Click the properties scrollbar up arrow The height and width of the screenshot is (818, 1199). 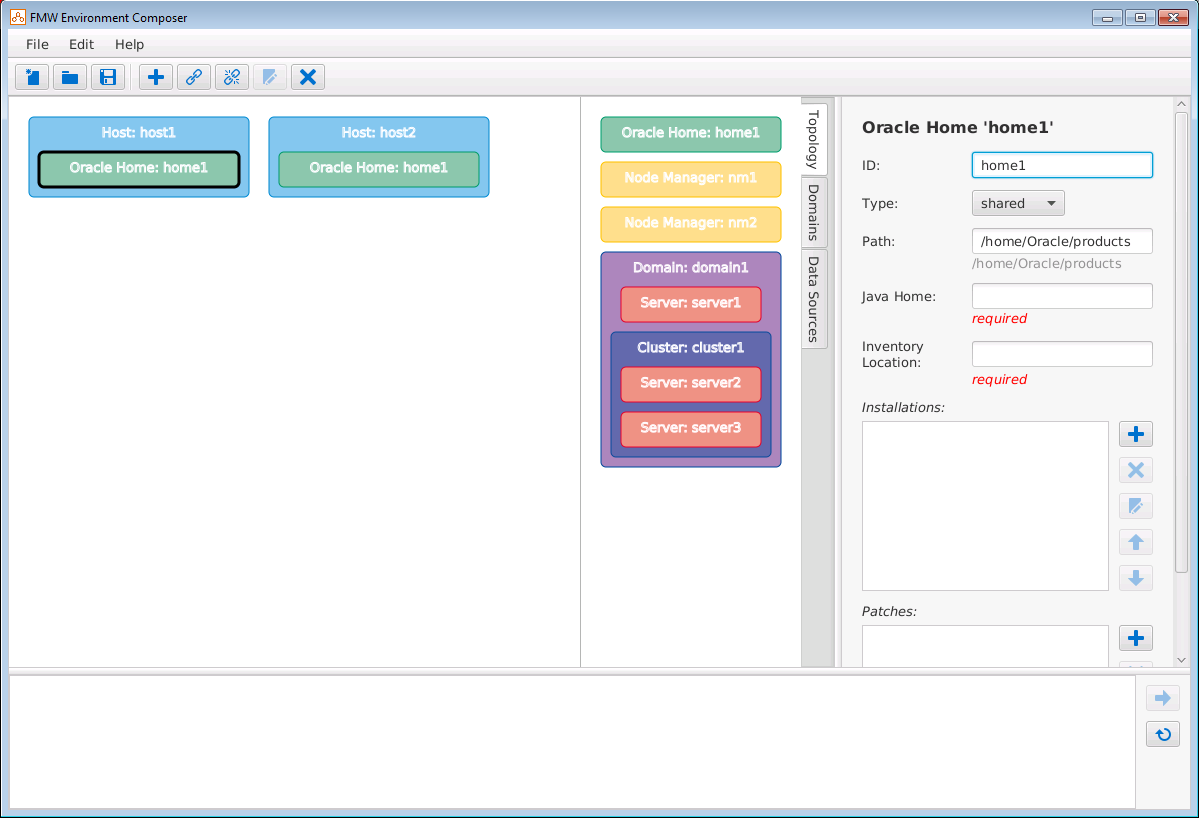point(1181,103)
